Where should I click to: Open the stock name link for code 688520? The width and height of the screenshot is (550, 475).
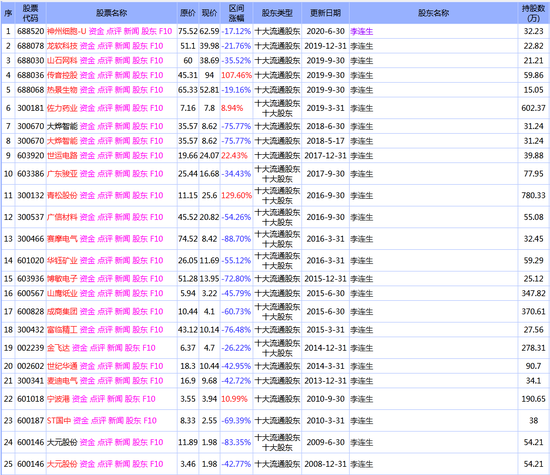coord(67,31)
